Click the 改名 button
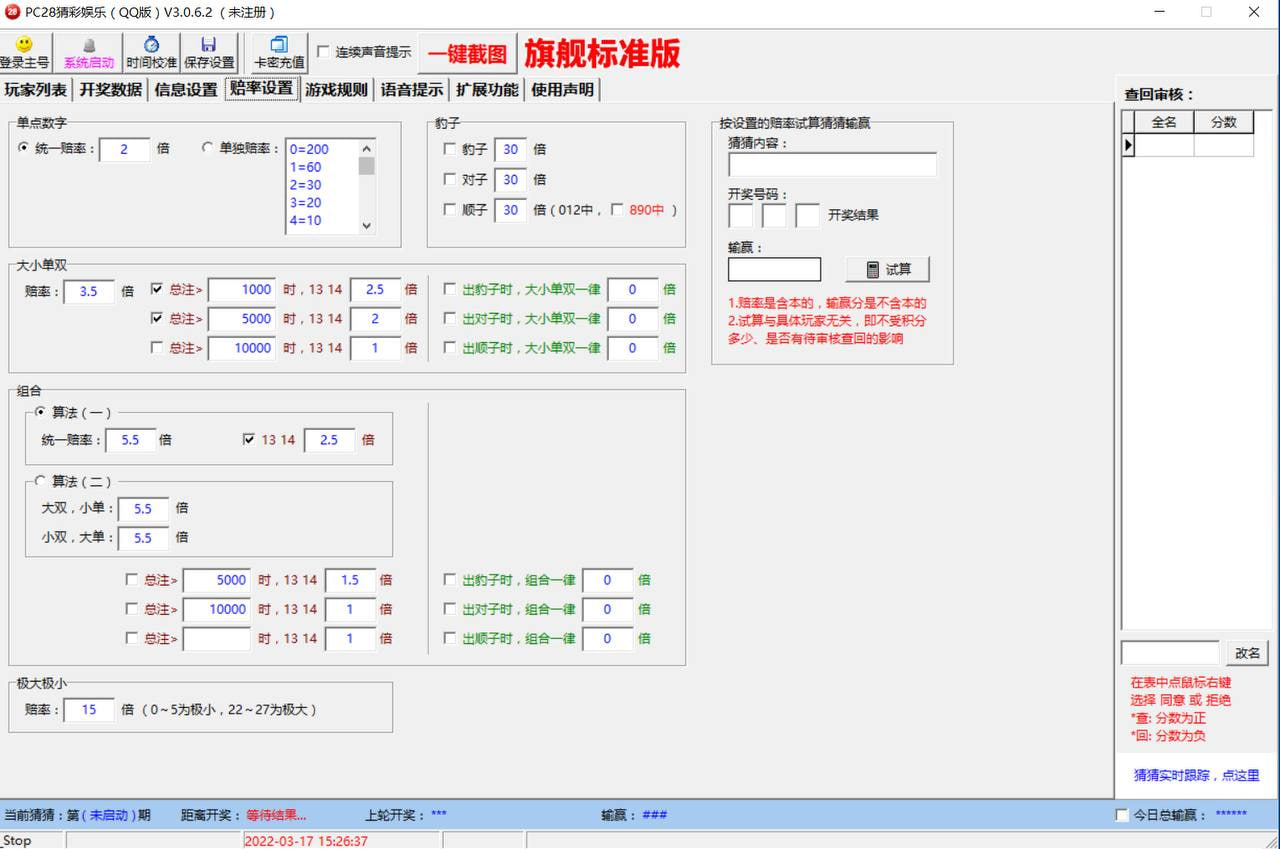 click(1247, 653)
